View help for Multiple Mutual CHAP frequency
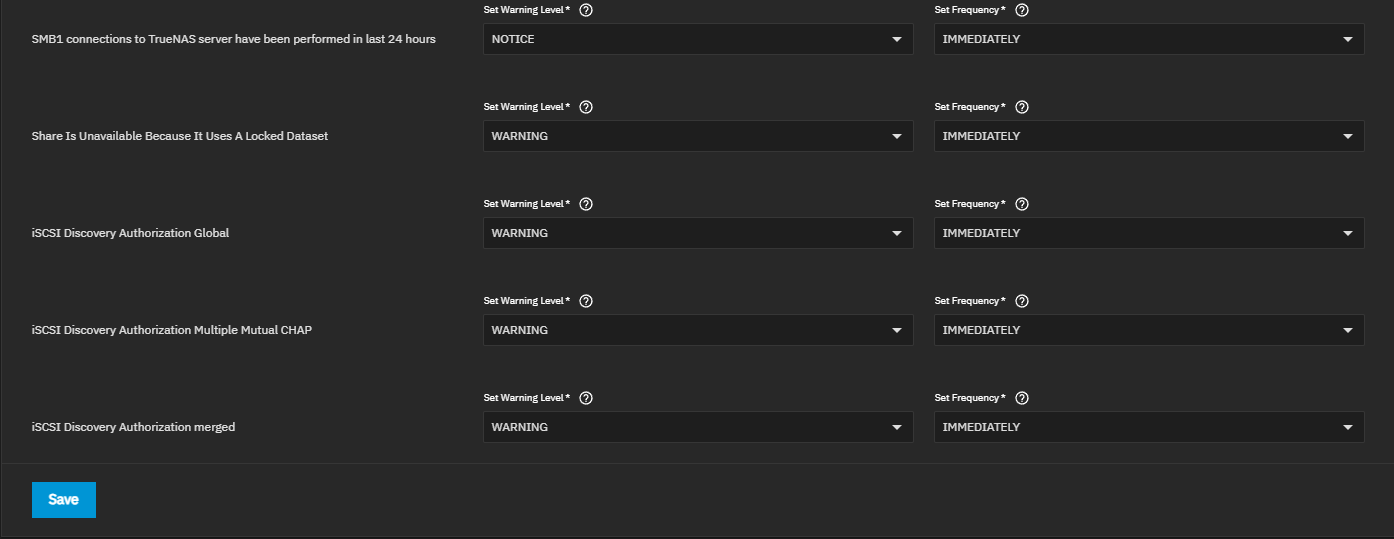Screen dimensions: 1394x539 1022,301
